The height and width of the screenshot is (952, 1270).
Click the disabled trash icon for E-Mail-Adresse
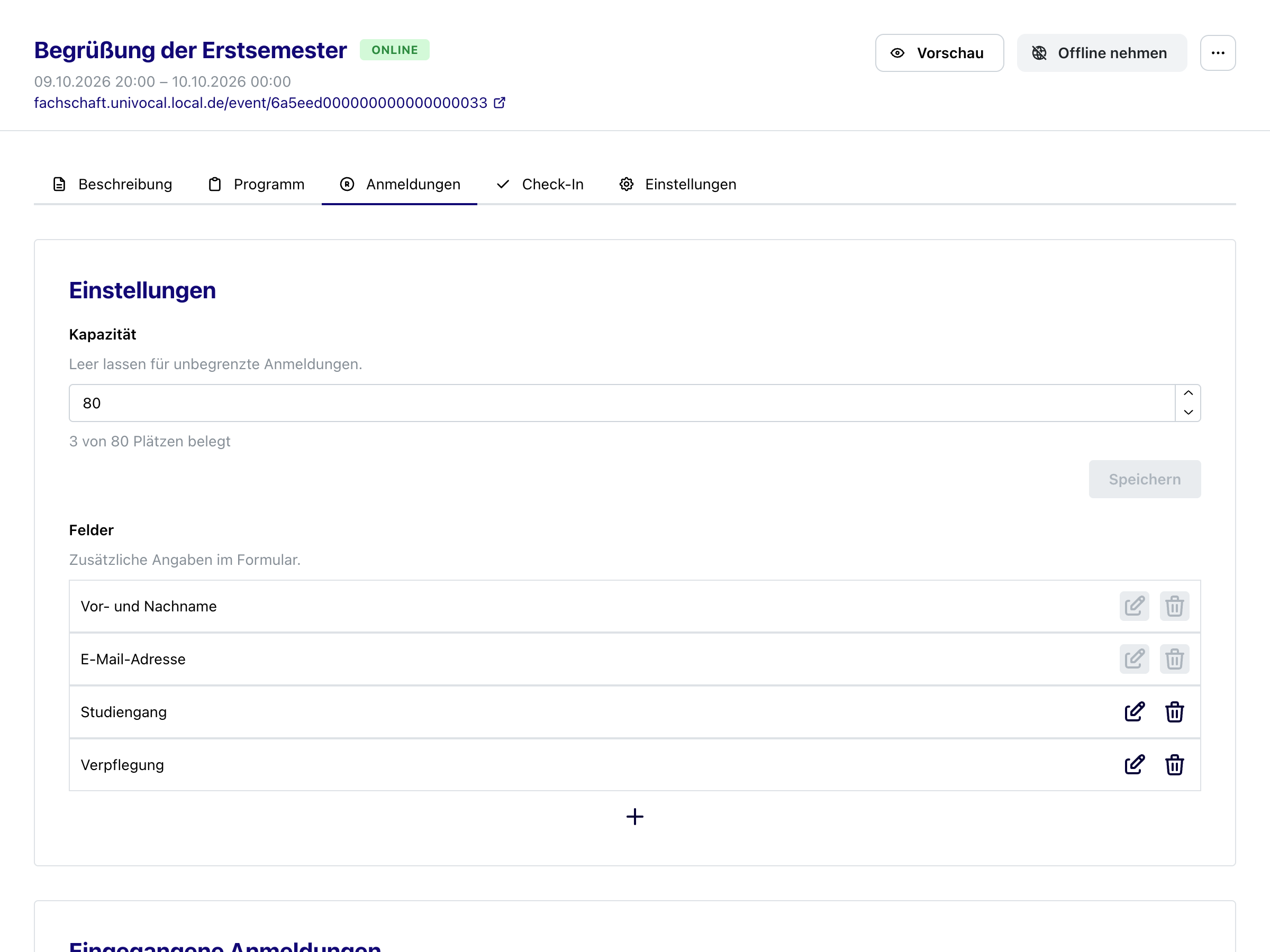click(x=1174, y=659)
